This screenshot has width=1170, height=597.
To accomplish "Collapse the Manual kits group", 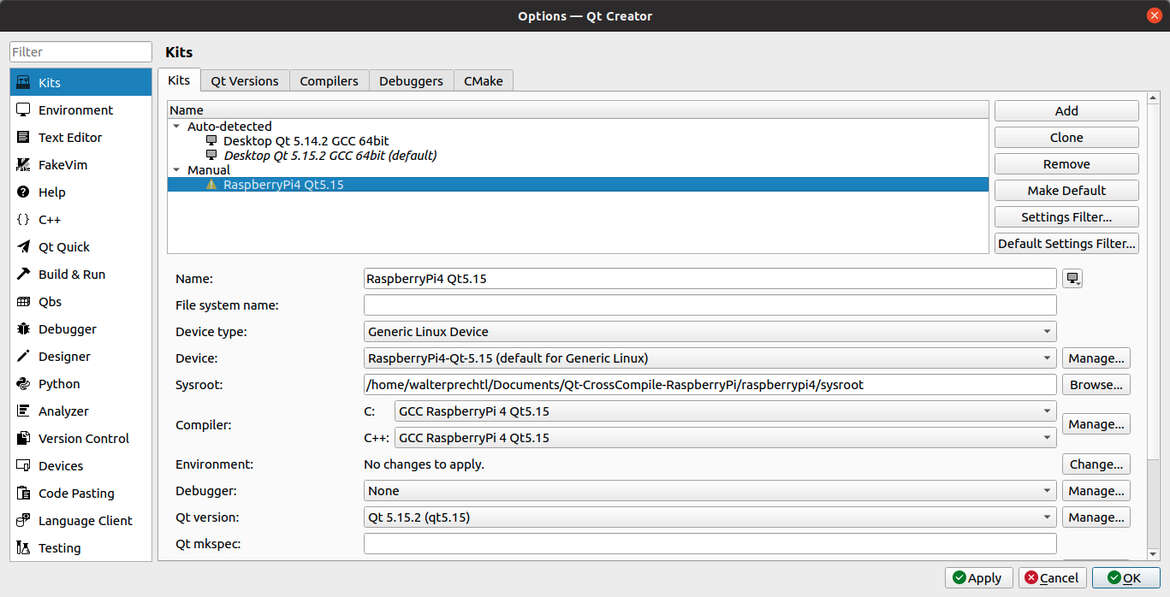I will pos(177,170).
